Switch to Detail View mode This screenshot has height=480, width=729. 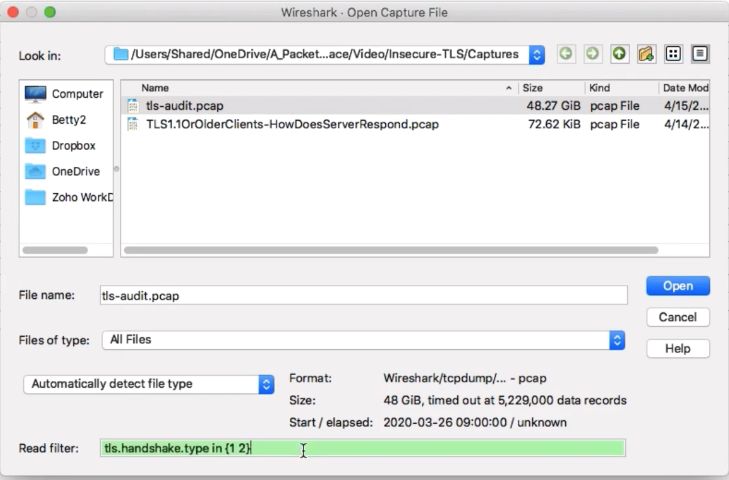click(x=700, y=54)
